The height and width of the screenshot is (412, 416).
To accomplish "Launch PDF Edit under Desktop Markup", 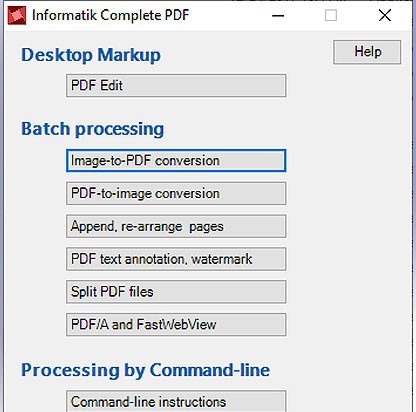I will [176, 86].
